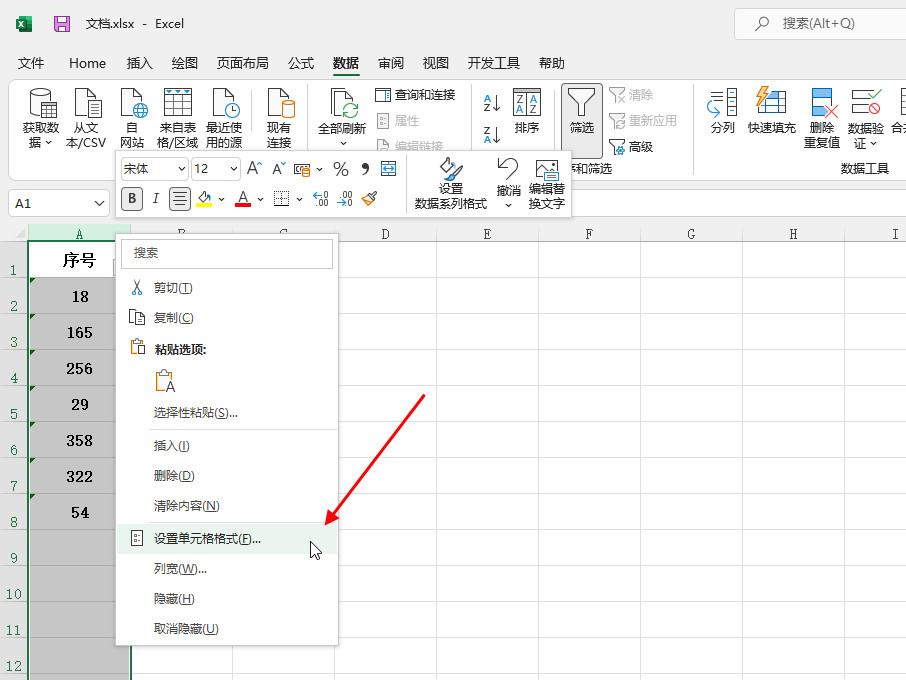
Task: Expand borders dropdown arrow
Action: pos(299,199)
